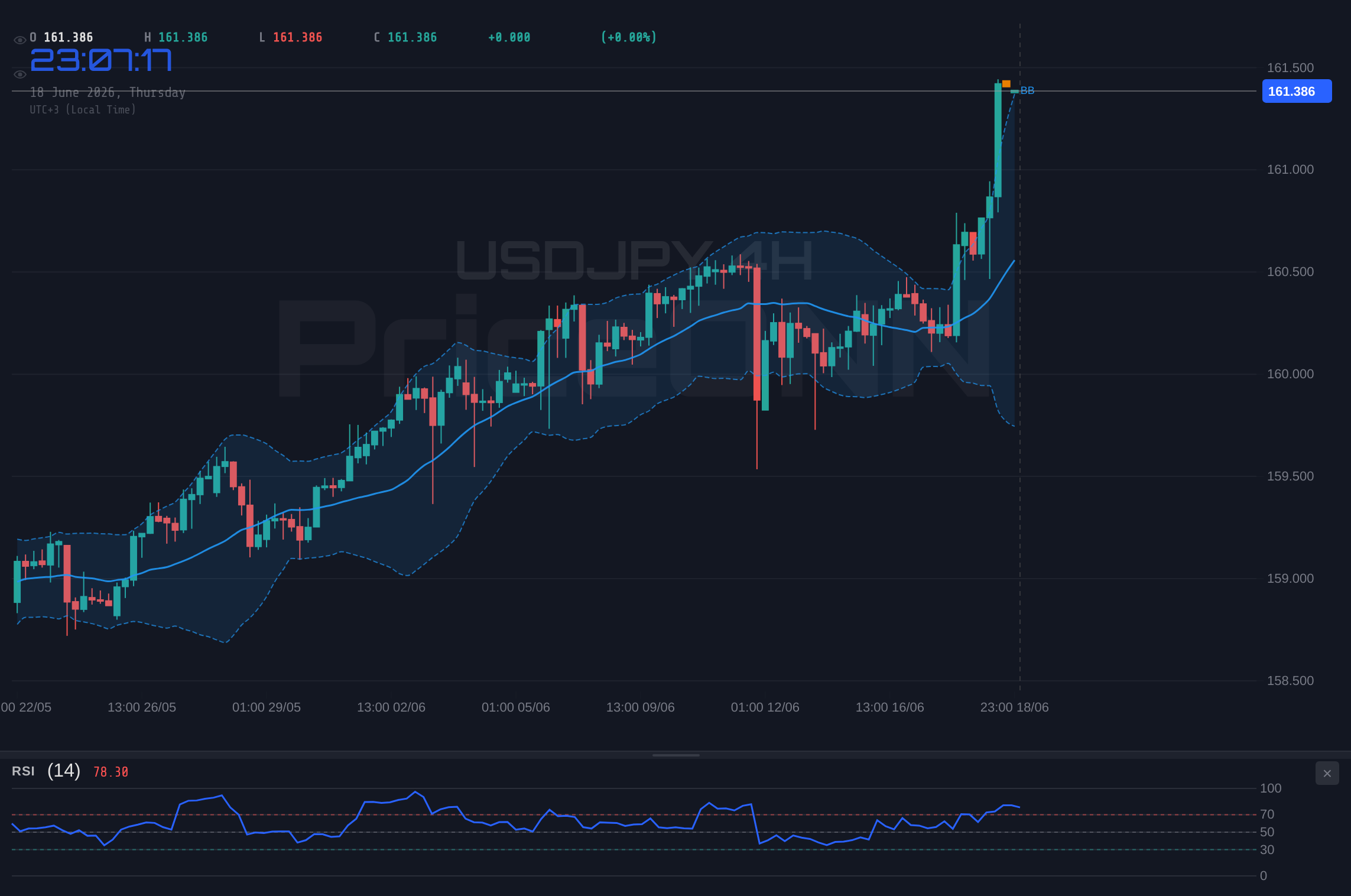Click the Open value 161.386
This screenshot has width=1351, height=896.
[x=69, y=37]
